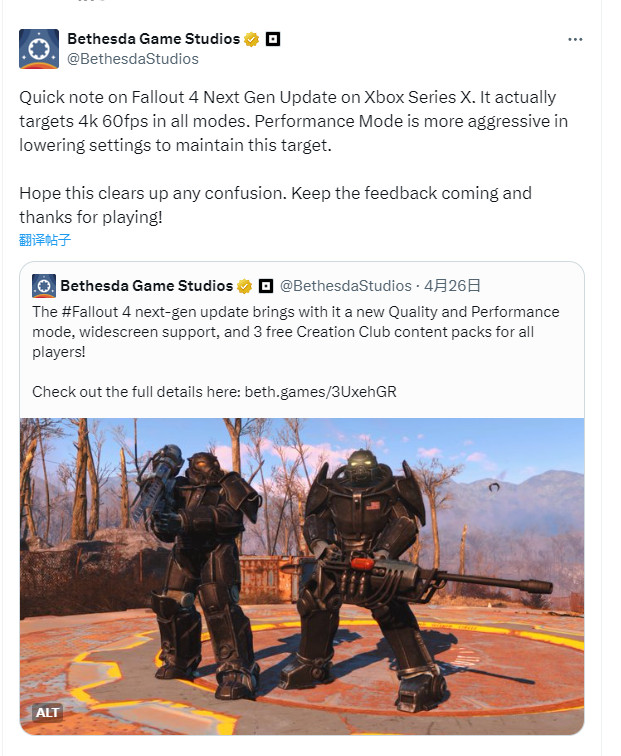Click the square affiliate badge beside main author
621x756 pixels.
coord(273,39)
